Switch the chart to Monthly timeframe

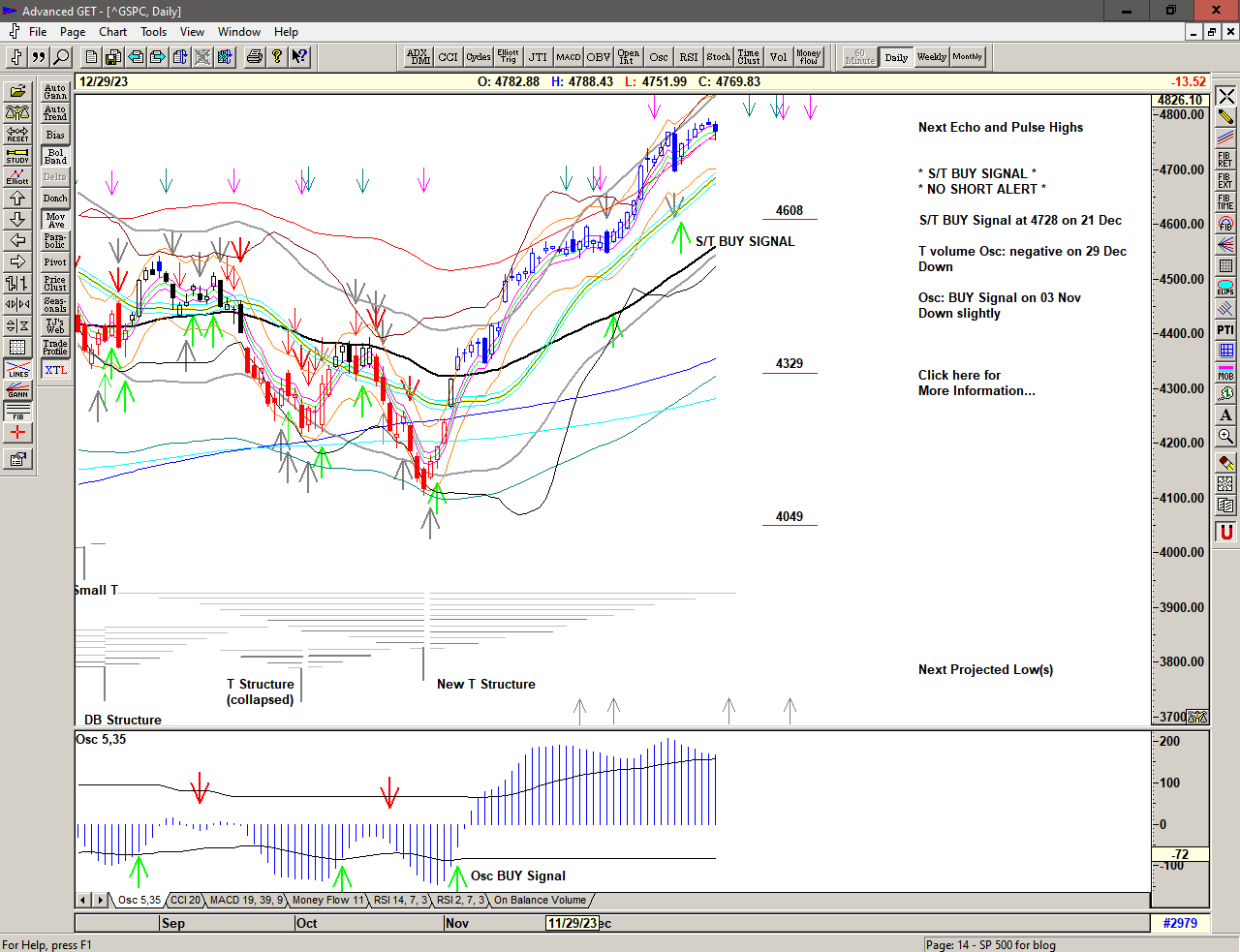967,57
